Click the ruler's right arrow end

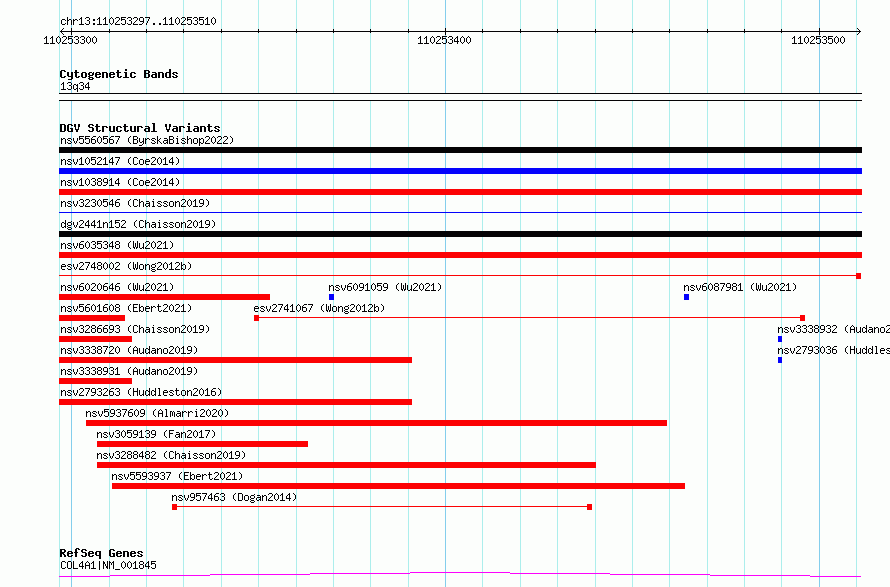pos(858,31)
